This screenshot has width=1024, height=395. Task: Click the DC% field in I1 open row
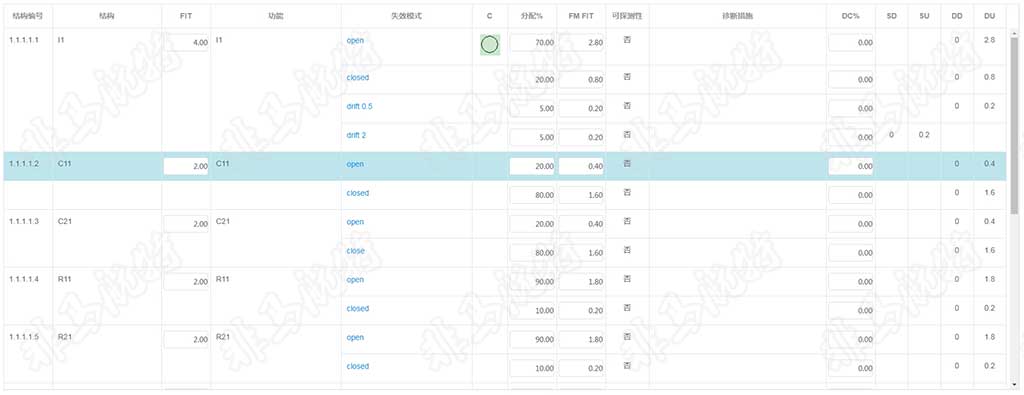click(x=851, y=42)
